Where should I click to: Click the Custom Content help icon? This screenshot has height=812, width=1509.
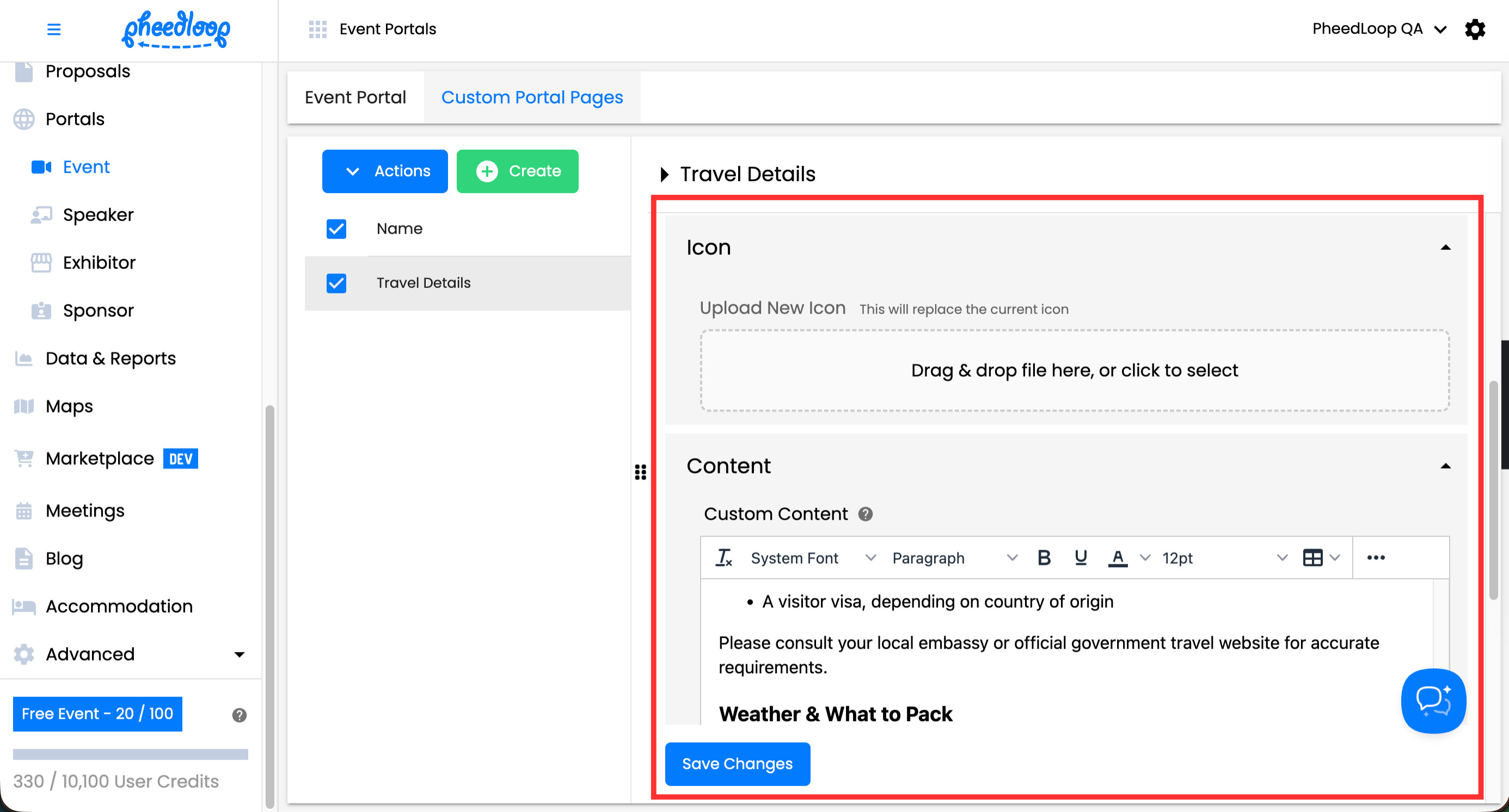(865, 513)
